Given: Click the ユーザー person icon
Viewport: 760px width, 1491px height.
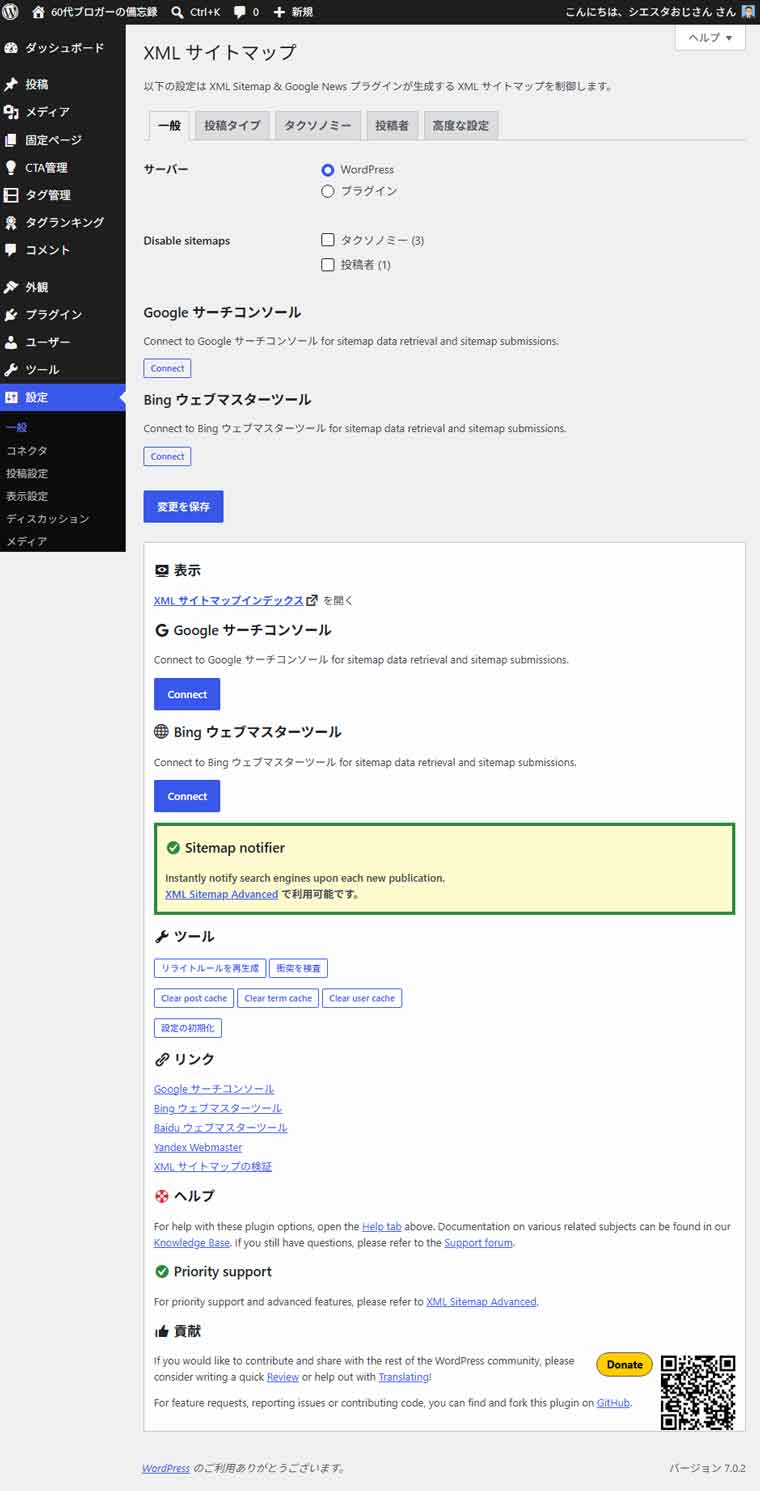Looking at the screenshot, I should (11, 342).
